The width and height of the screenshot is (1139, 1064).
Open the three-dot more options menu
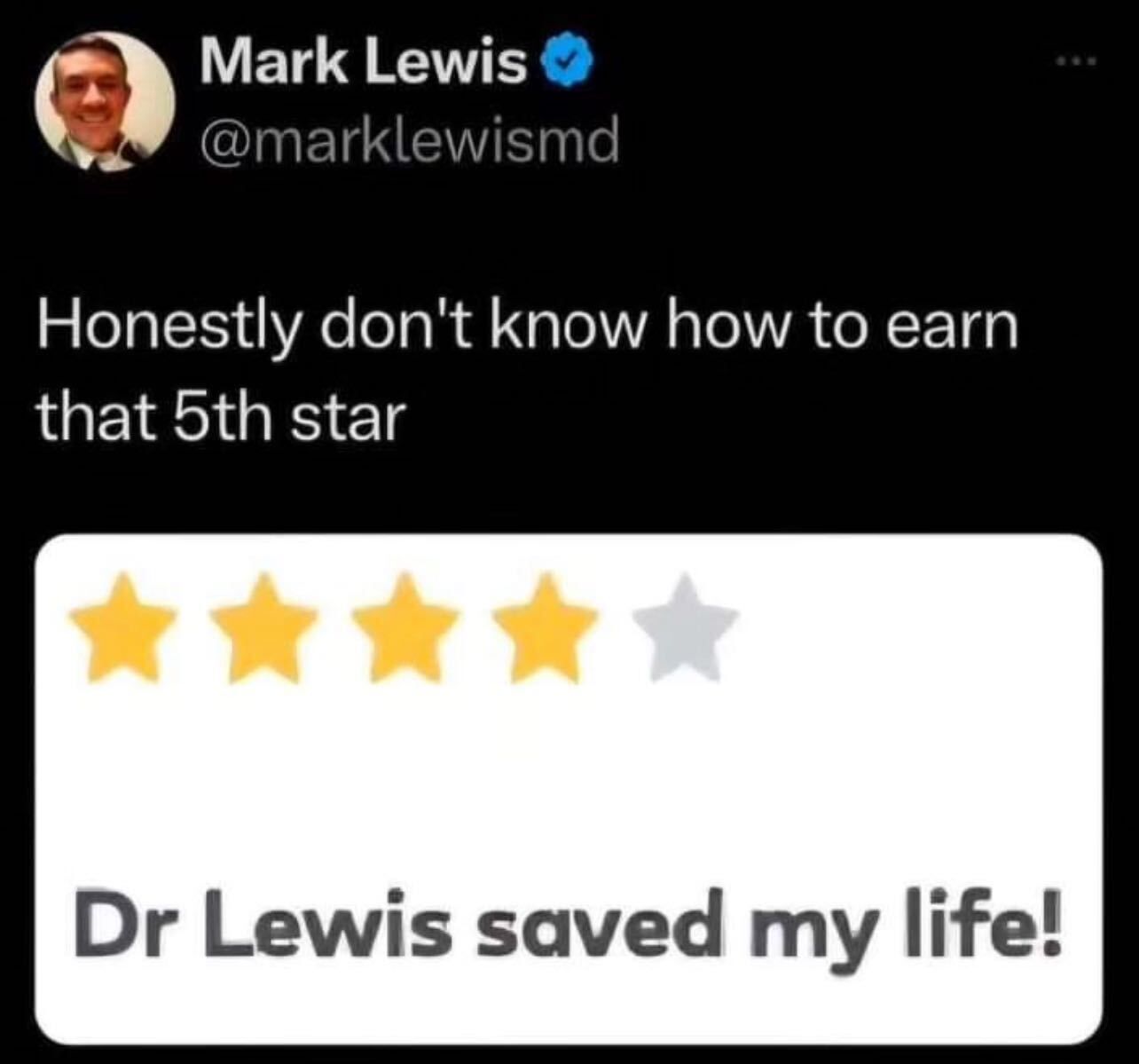tap(1077, 61)
